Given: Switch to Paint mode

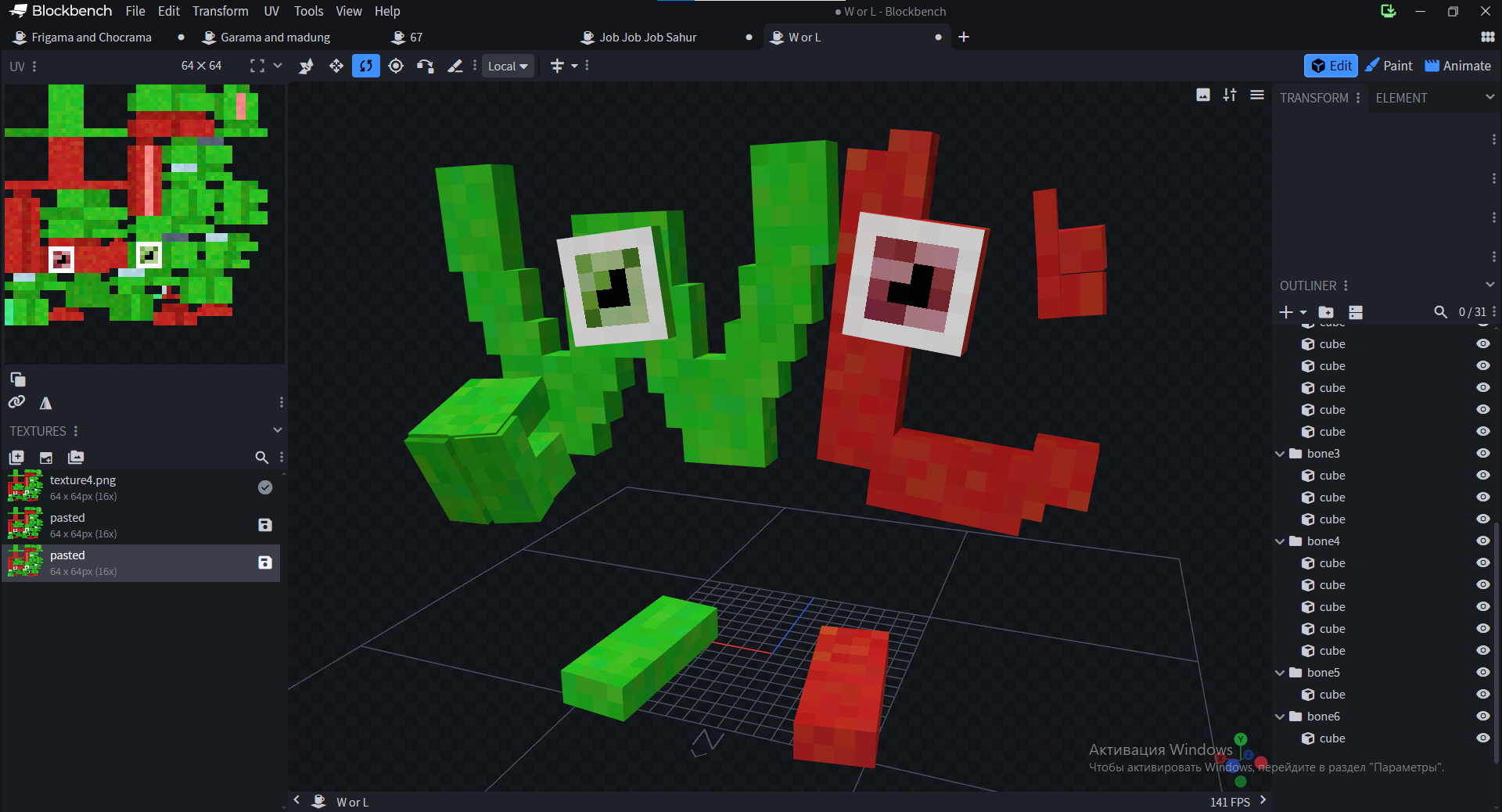Looking at the screenshot, I should 1389,66.
